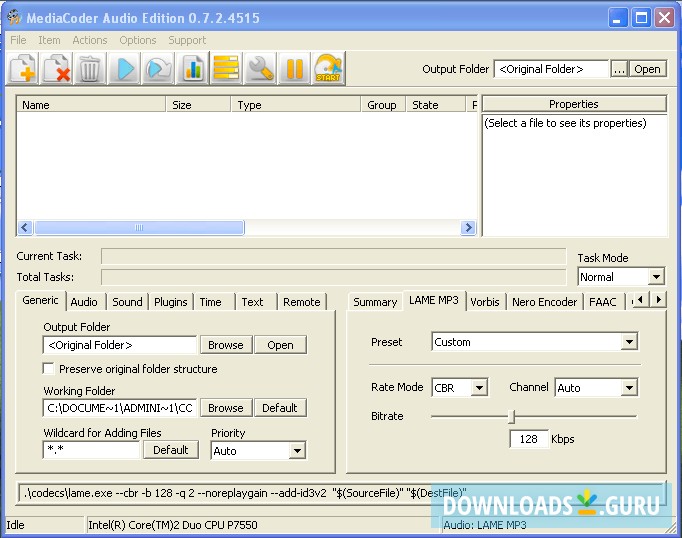Viewport: 682px width, 538px height.
Task: Click the Idle status bar entry
Action: (43, 525)
